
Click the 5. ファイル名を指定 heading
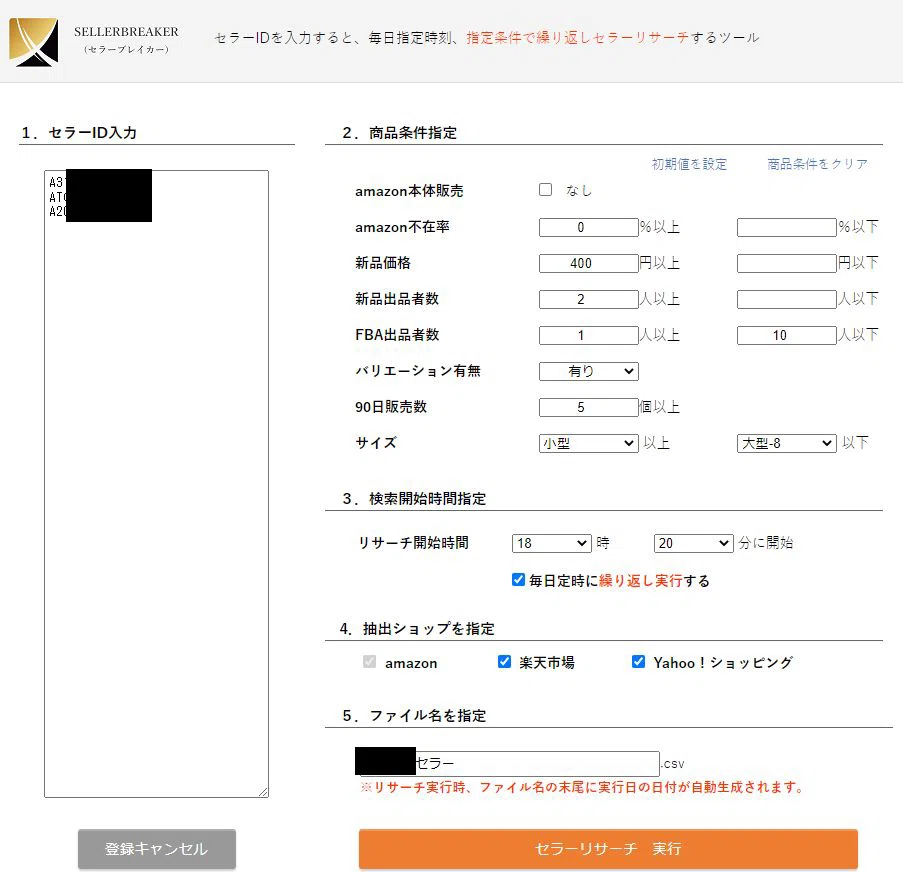point(414,715)
